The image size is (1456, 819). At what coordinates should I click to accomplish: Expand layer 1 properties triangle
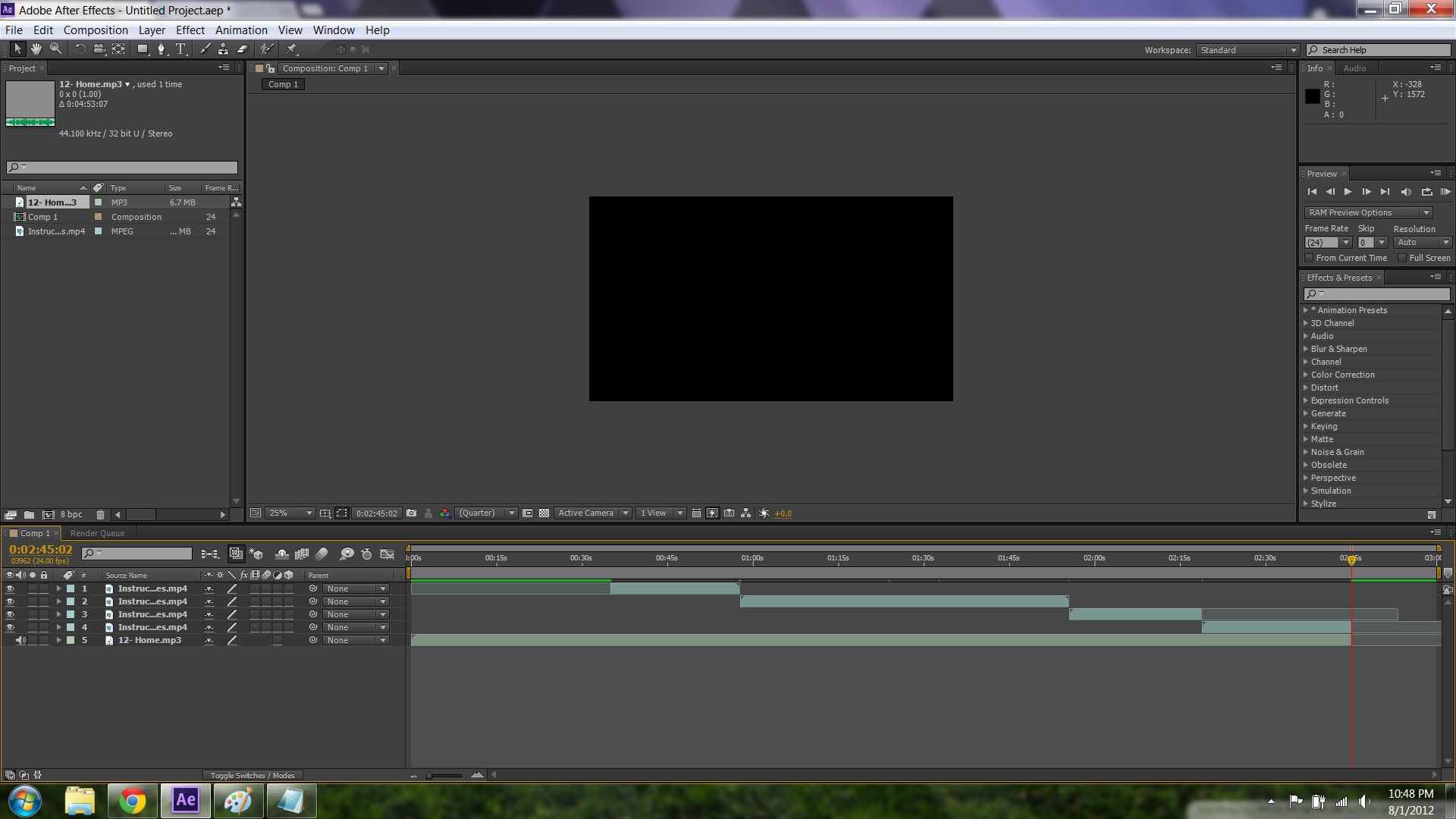[58, 588]
